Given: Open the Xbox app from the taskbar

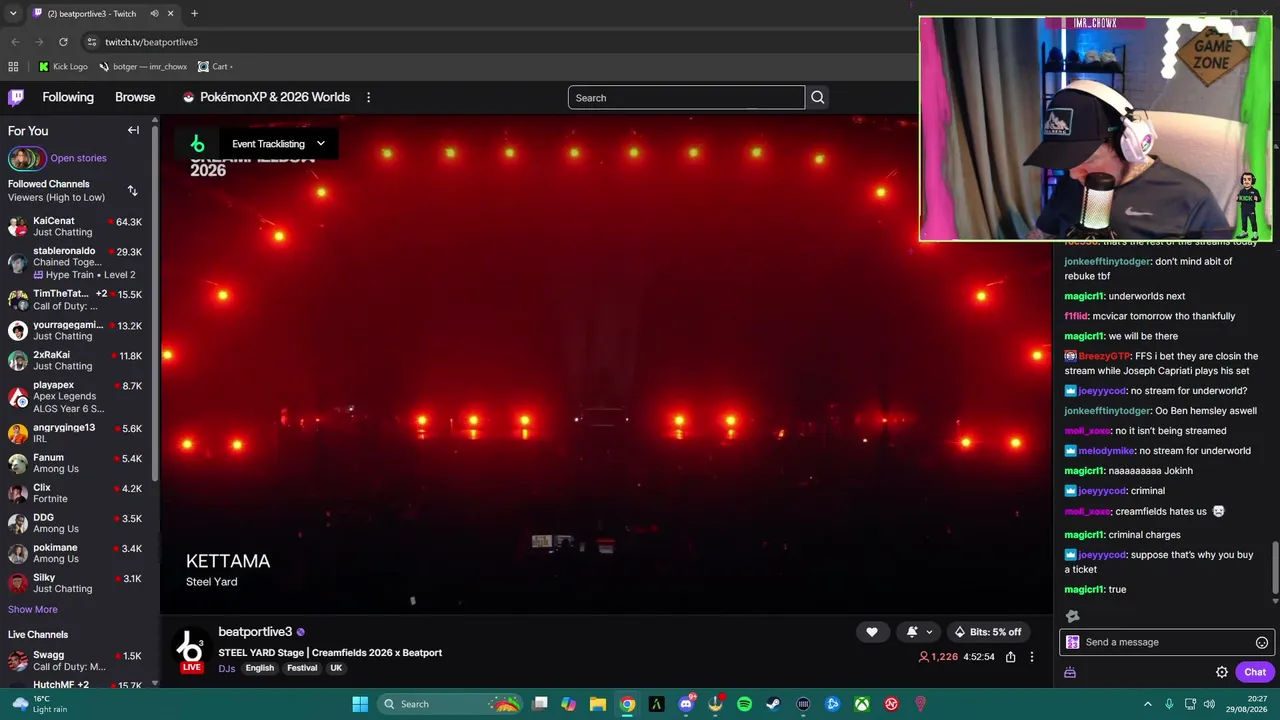Looking at the screenshot, I should [862, 704].
